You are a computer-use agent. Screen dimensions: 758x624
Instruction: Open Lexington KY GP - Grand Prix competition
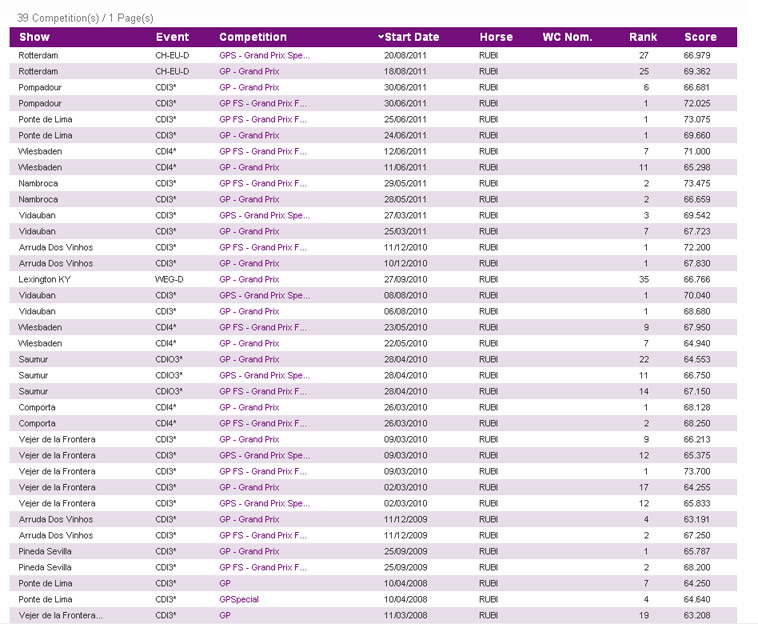[x=249, y=279]
